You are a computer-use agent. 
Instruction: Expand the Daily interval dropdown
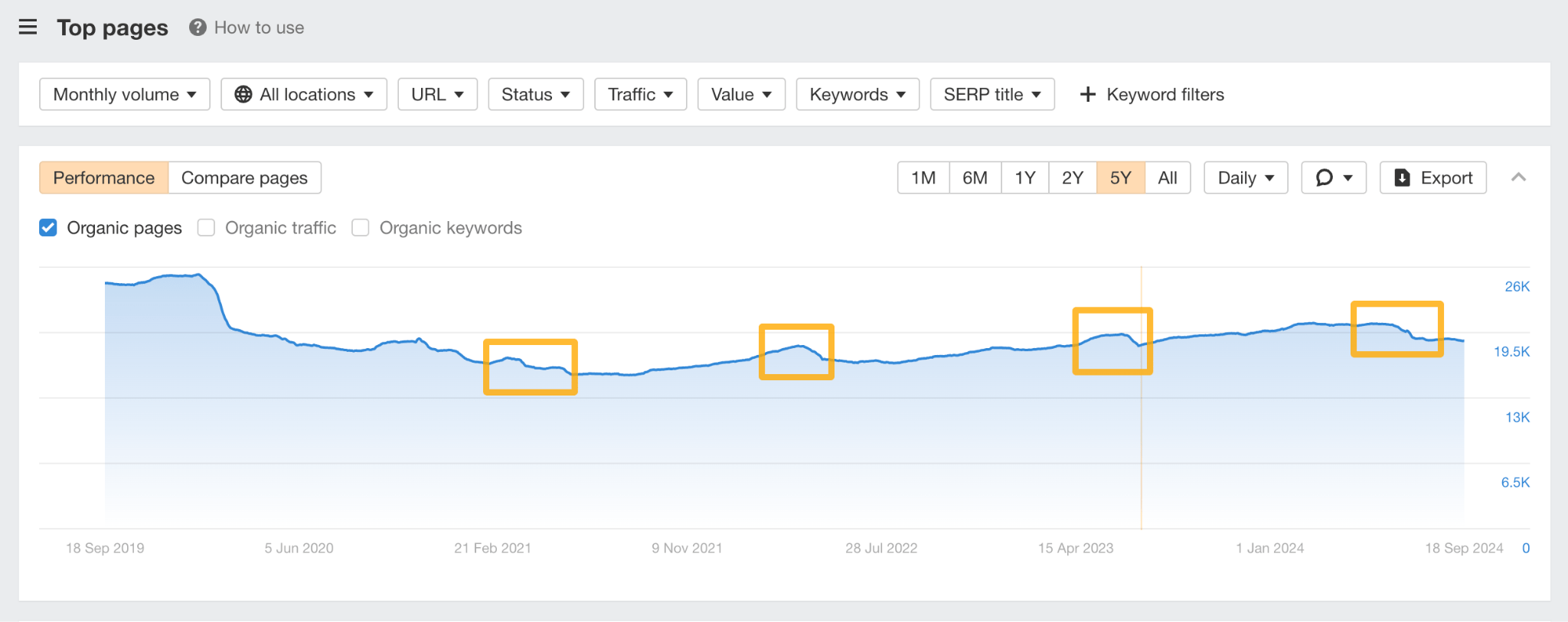click(x=1245, y=177)
